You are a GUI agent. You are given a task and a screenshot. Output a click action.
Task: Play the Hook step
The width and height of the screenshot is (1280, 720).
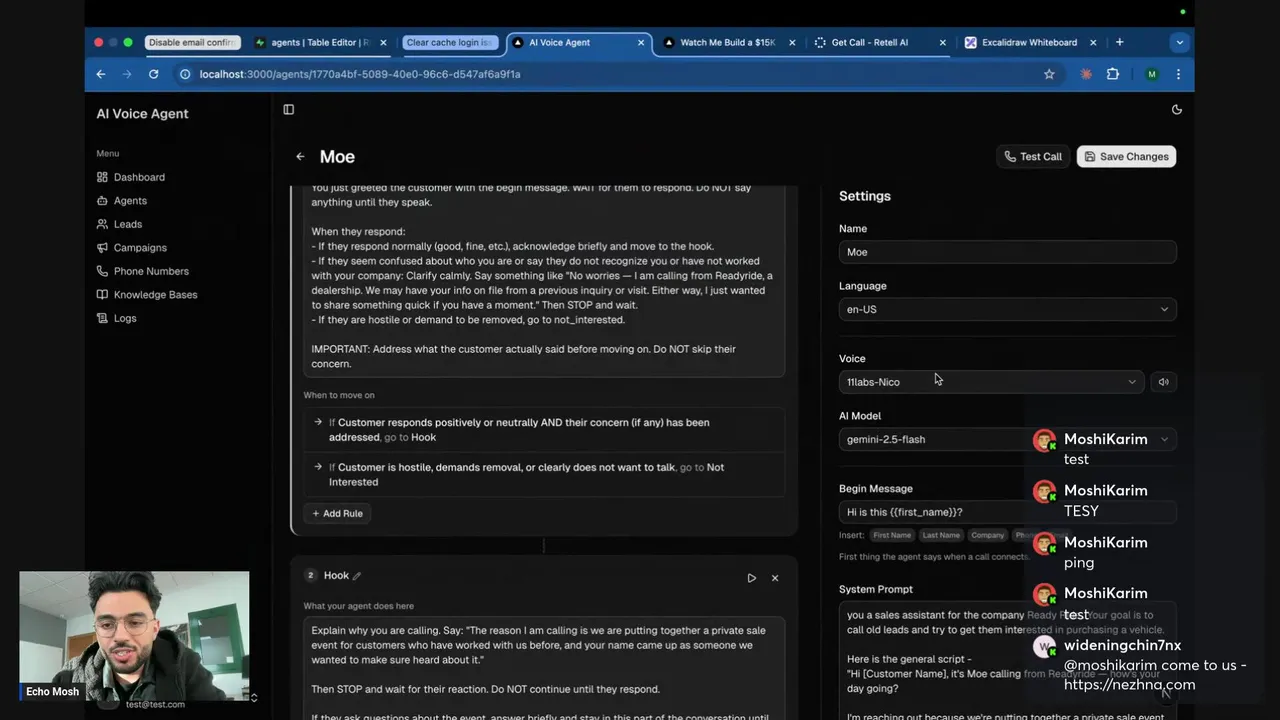751,578
